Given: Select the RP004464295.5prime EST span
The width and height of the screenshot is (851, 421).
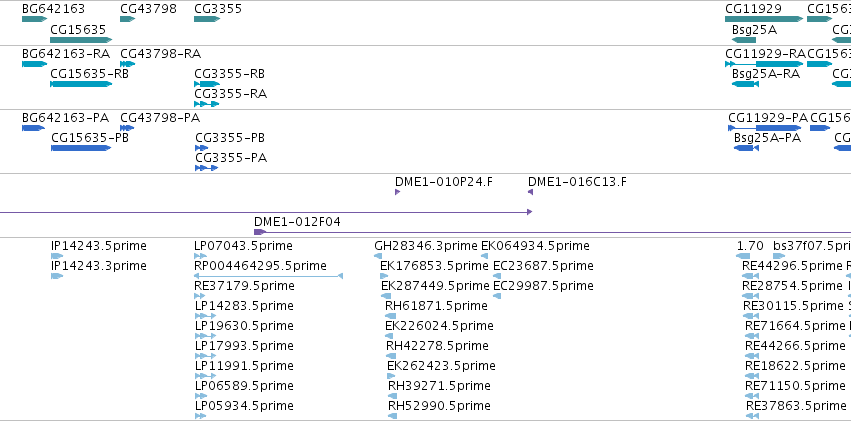Looking at the screenshot, I should pyautogui.click(x=268, y=276).
